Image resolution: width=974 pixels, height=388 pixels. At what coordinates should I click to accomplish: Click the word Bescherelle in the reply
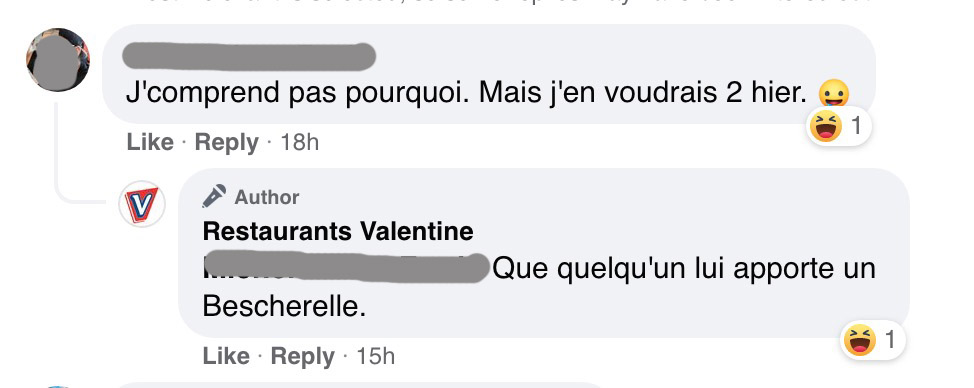click(x=284, y=307)
